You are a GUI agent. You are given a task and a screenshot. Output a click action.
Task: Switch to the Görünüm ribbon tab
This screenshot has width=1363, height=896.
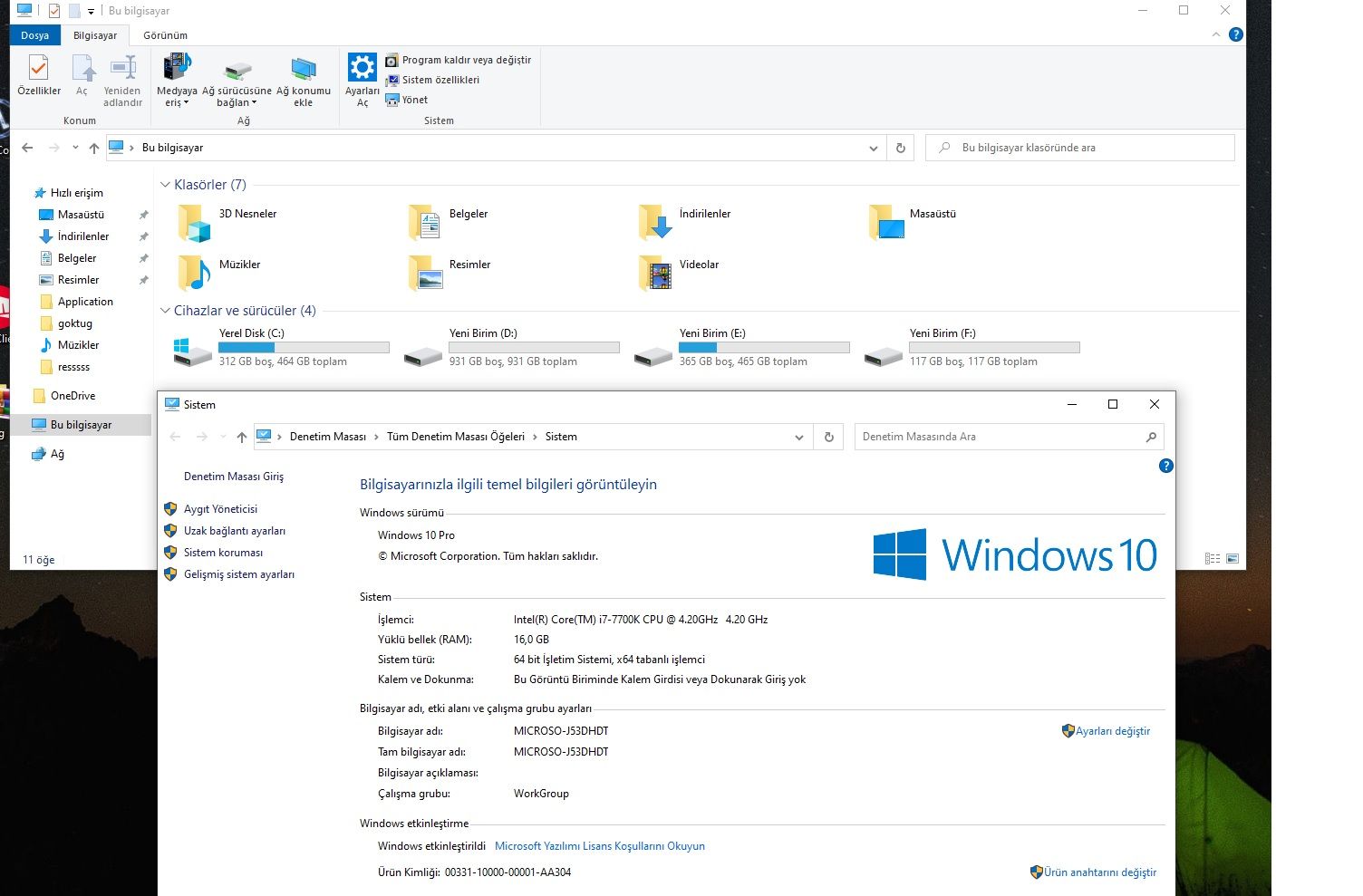point(166,35)
